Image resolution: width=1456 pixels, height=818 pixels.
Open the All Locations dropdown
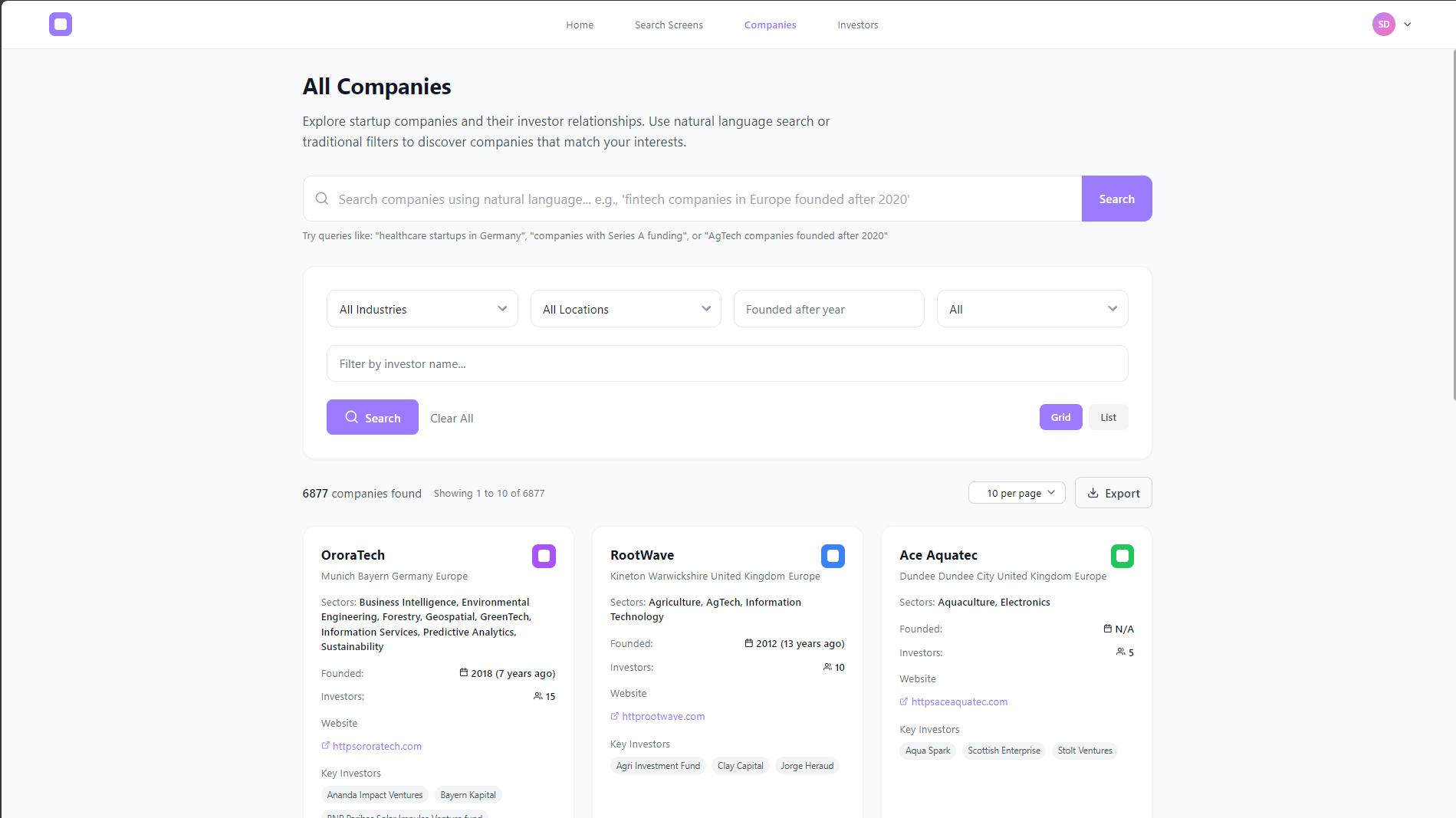coord(625,308)
